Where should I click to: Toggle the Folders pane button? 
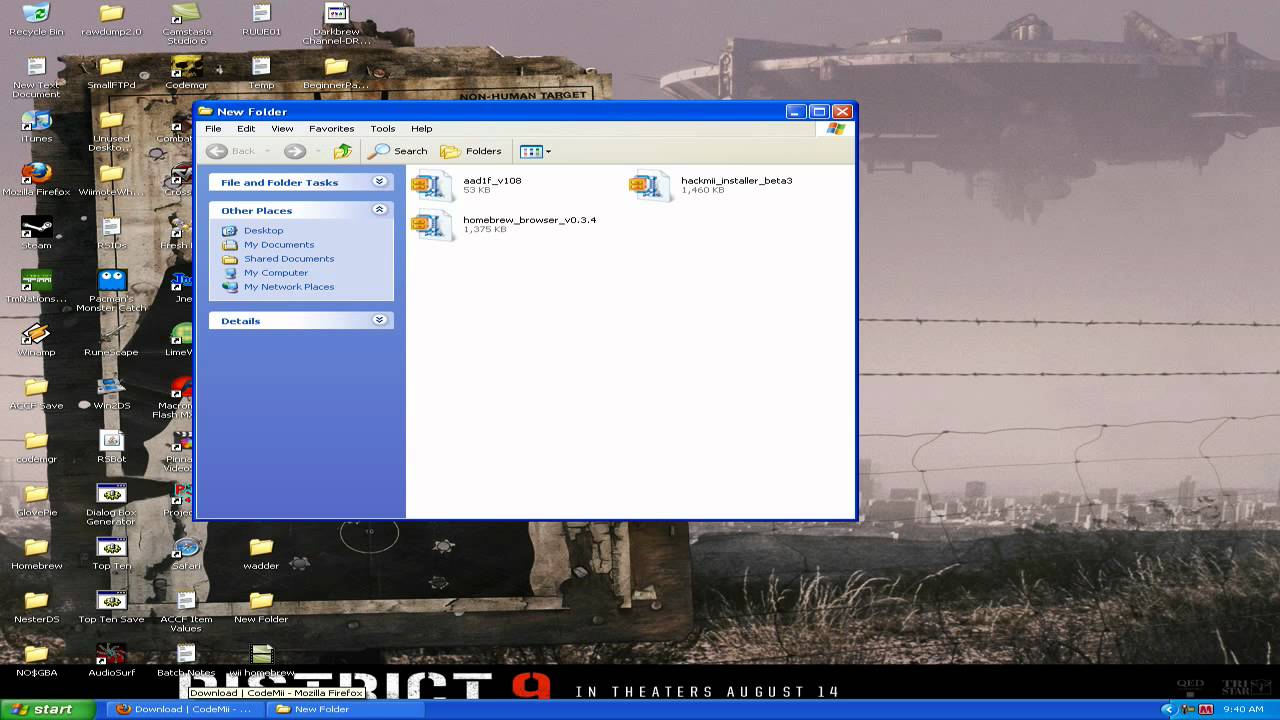(x=471, y=151)
